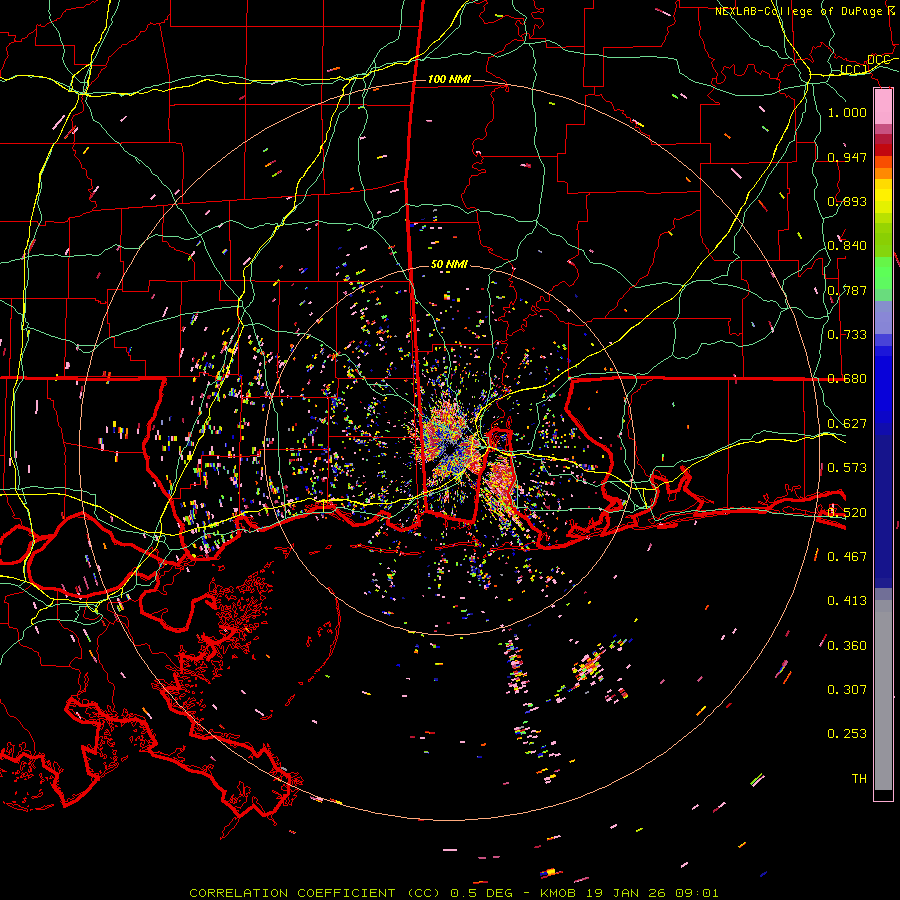Select the 0.893 scale label
900x900 pixels.
pos(847,201)
